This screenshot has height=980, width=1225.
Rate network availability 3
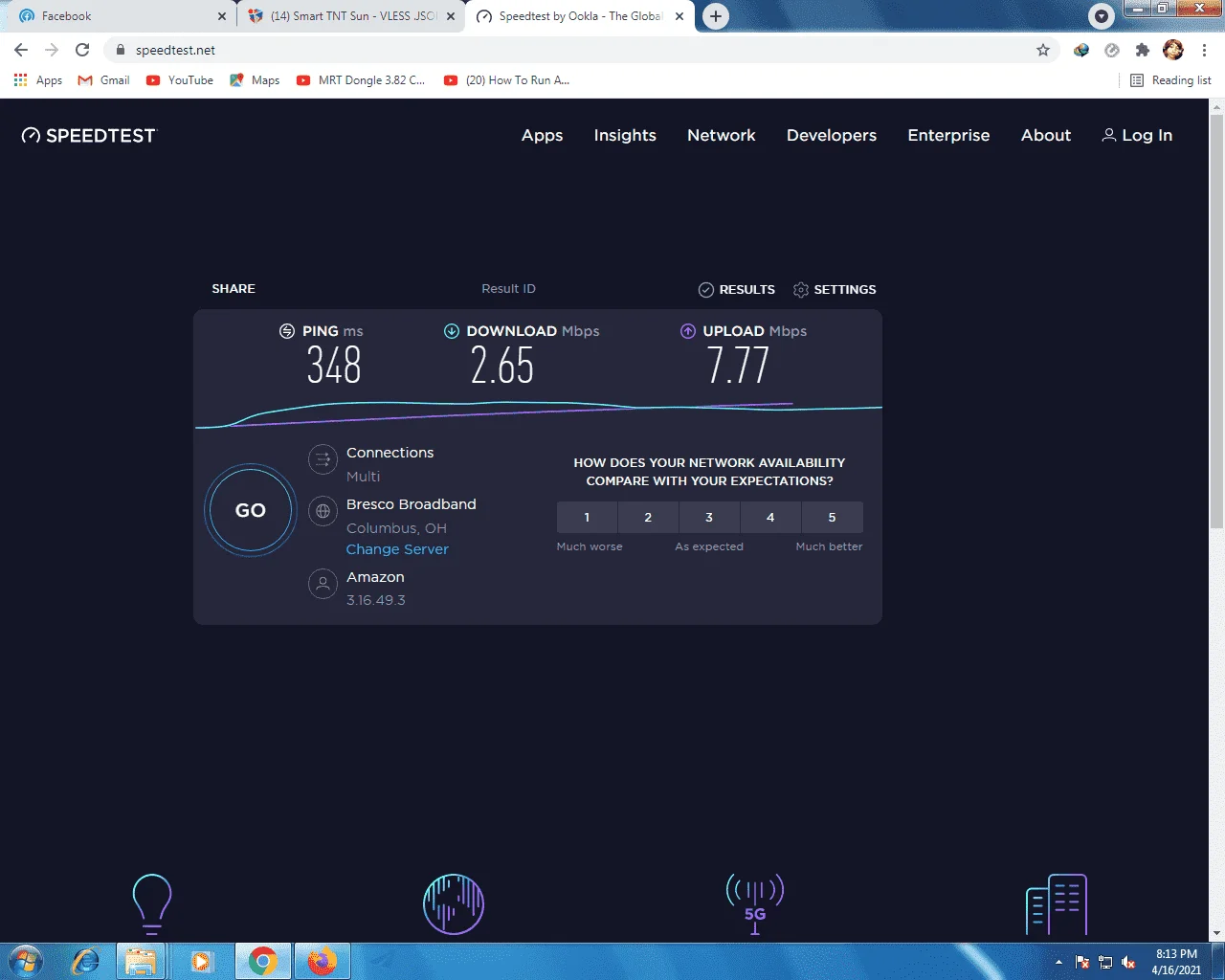point(709,517)
